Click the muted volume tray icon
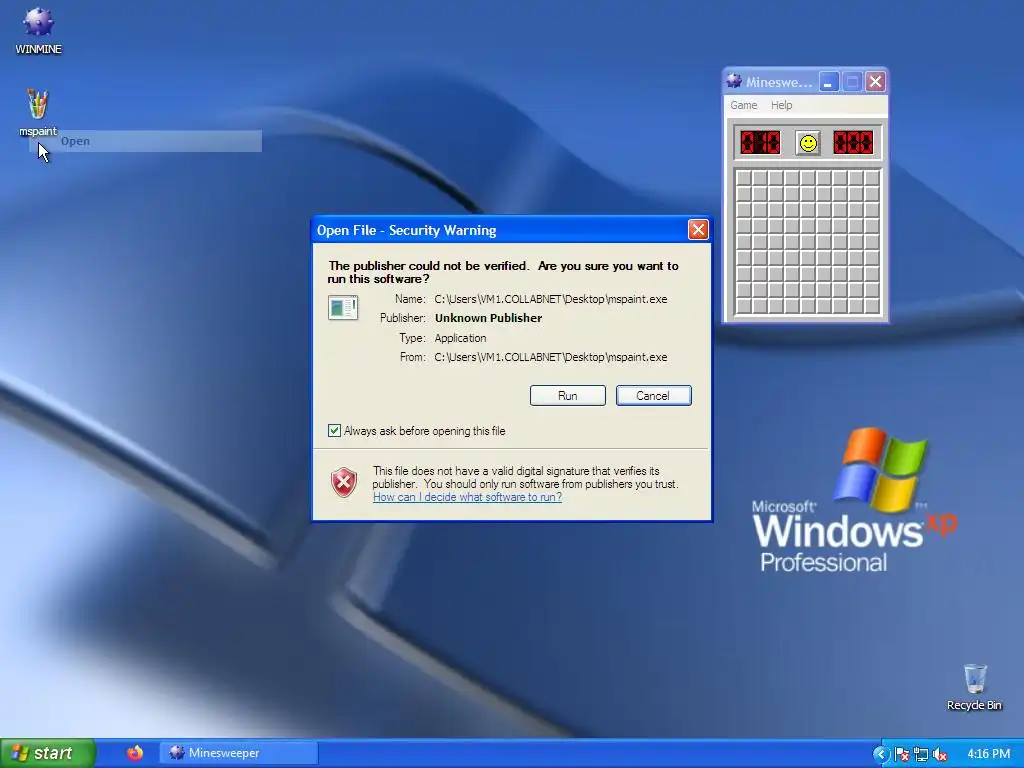This screenshot has width=1024, height=768. pyautogui.click(x=940, y=754)
